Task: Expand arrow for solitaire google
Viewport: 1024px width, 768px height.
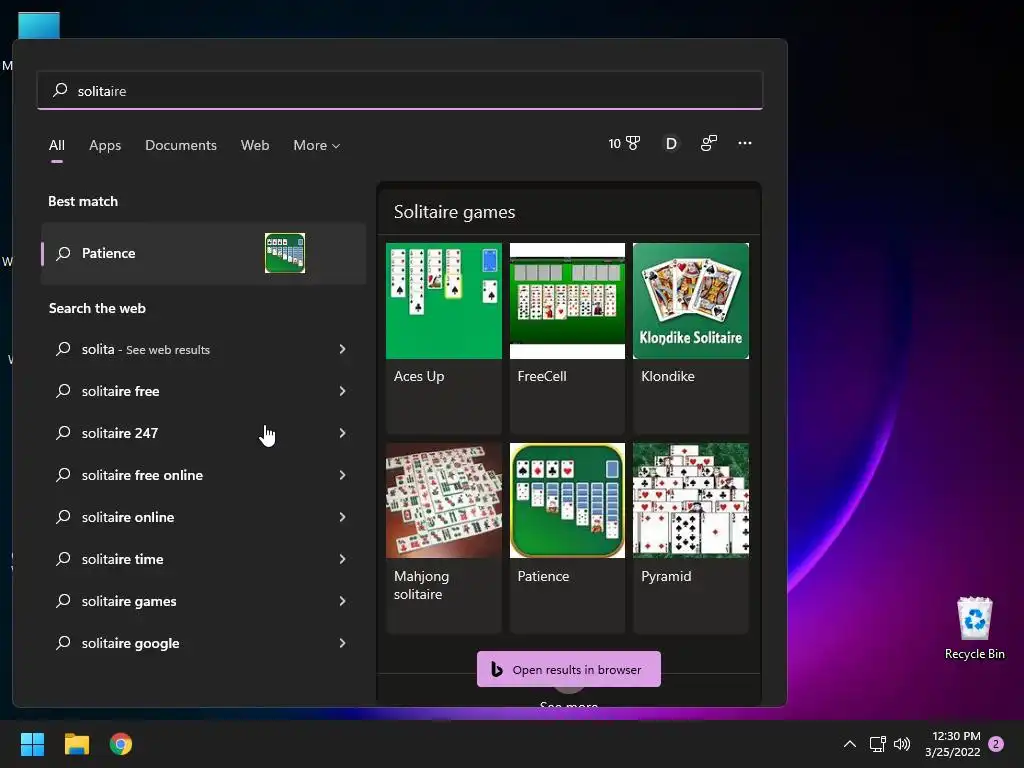Action: pyautogui.click(x=342, y=643)
